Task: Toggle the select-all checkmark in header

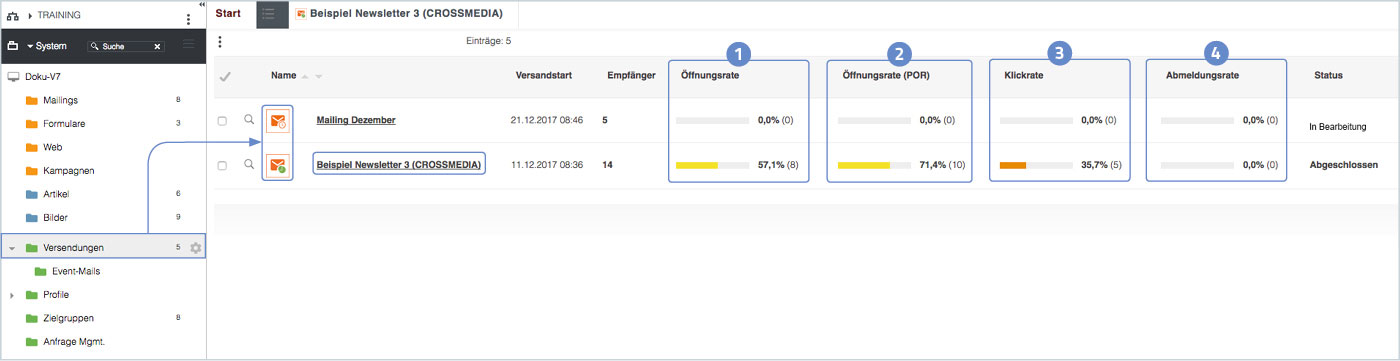Action: coord(225,76)
